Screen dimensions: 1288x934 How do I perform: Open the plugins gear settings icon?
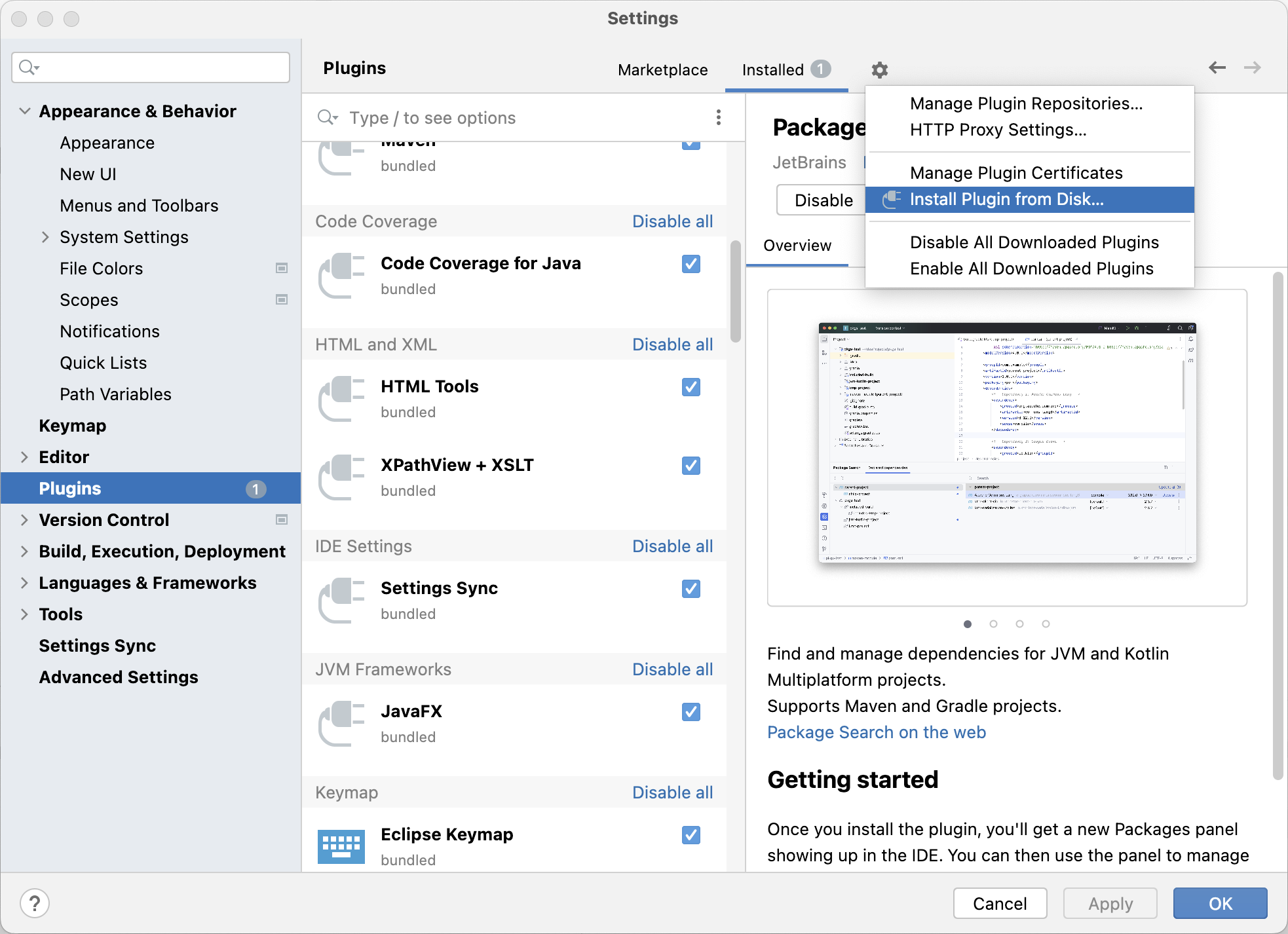click(880, 70)
